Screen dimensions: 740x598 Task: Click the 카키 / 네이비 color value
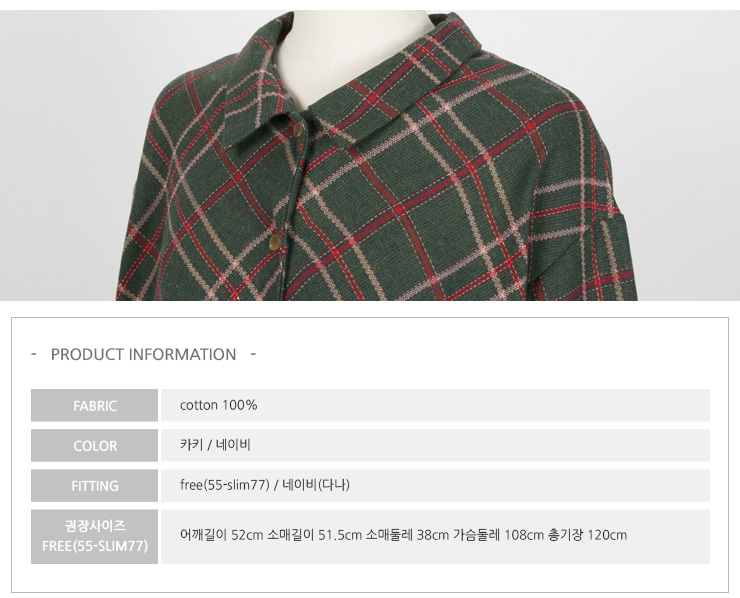215,445
